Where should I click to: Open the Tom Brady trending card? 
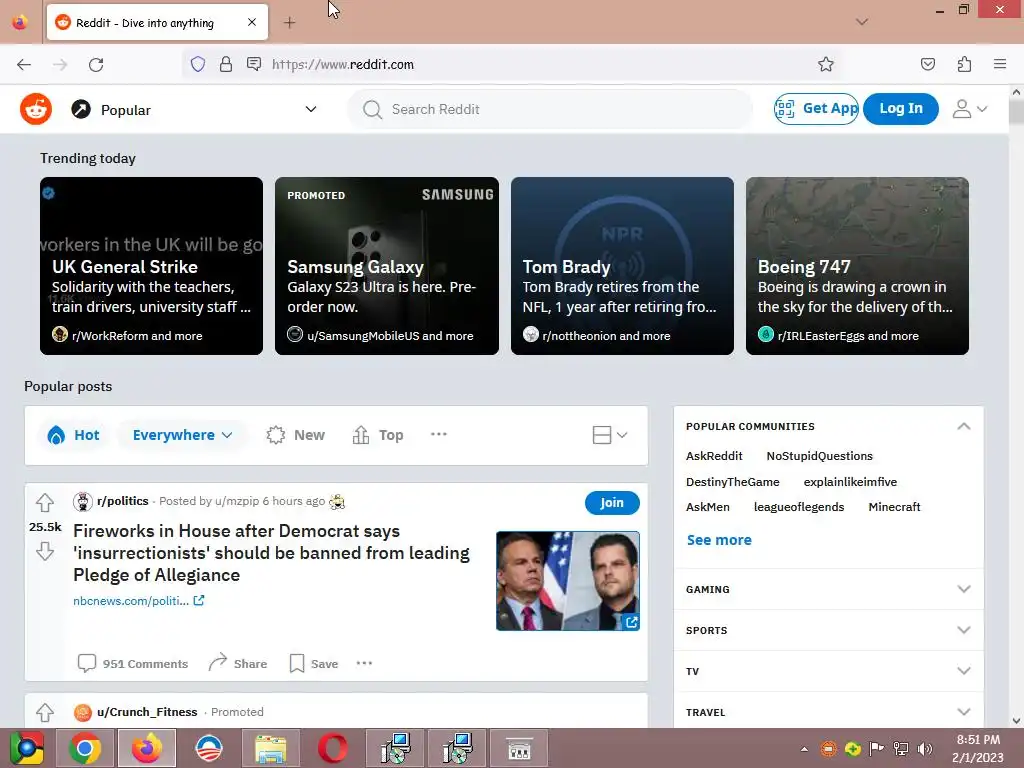(x=622, y=266)
